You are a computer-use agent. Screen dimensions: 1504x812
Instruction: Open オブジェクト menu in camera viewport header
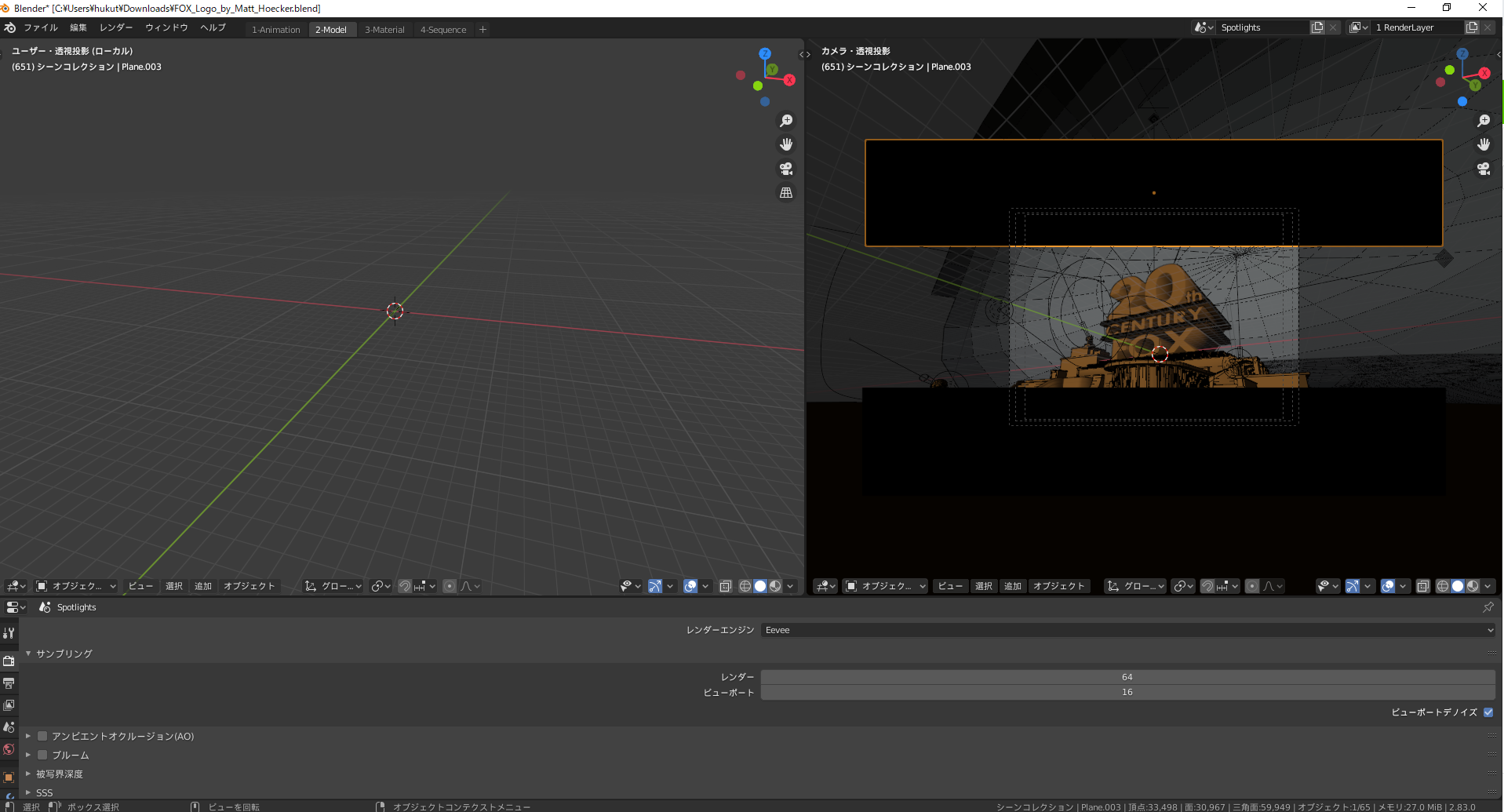coord(1059,586)
